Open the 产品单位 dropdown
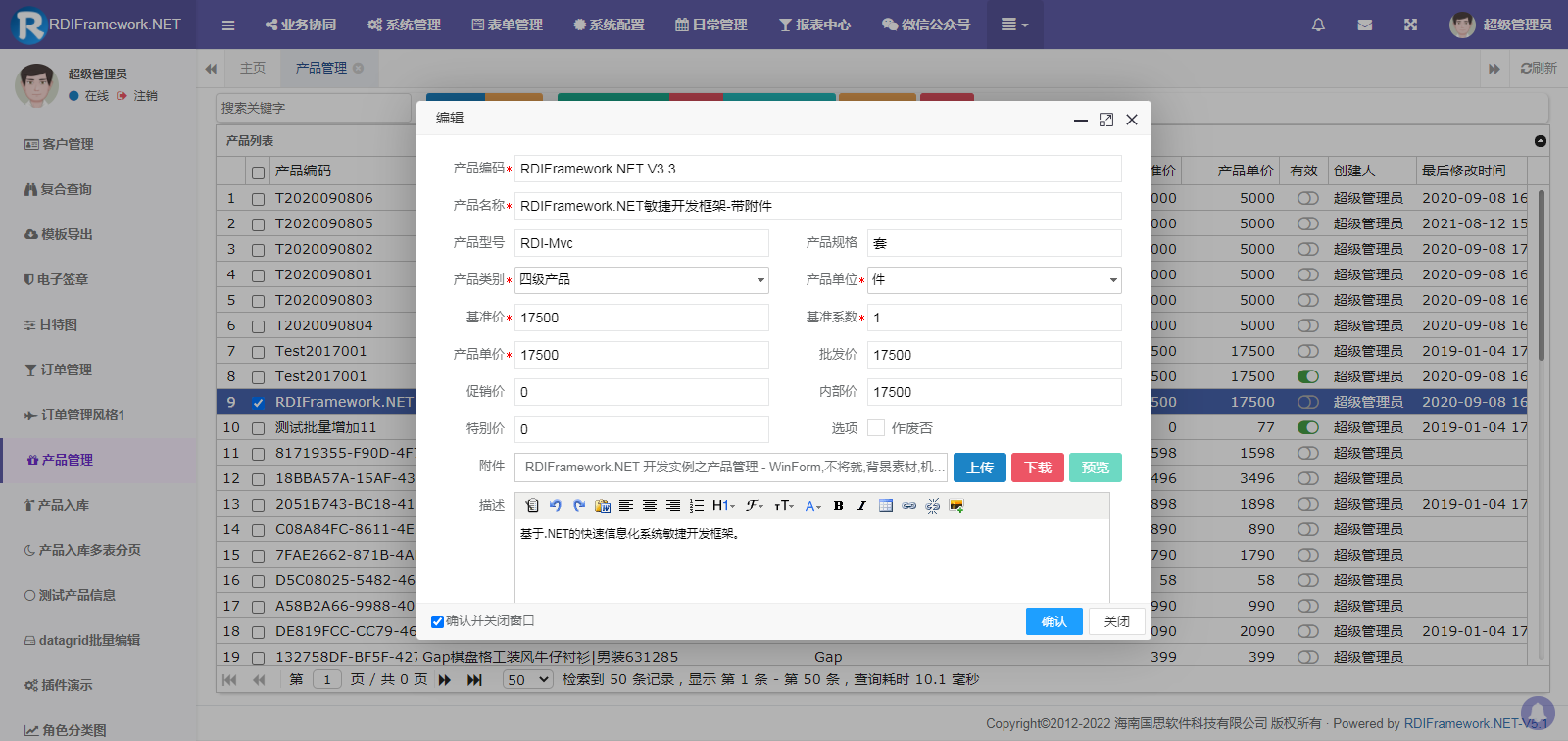The width and height of the screenshot is (1568, 741). 1113,280
